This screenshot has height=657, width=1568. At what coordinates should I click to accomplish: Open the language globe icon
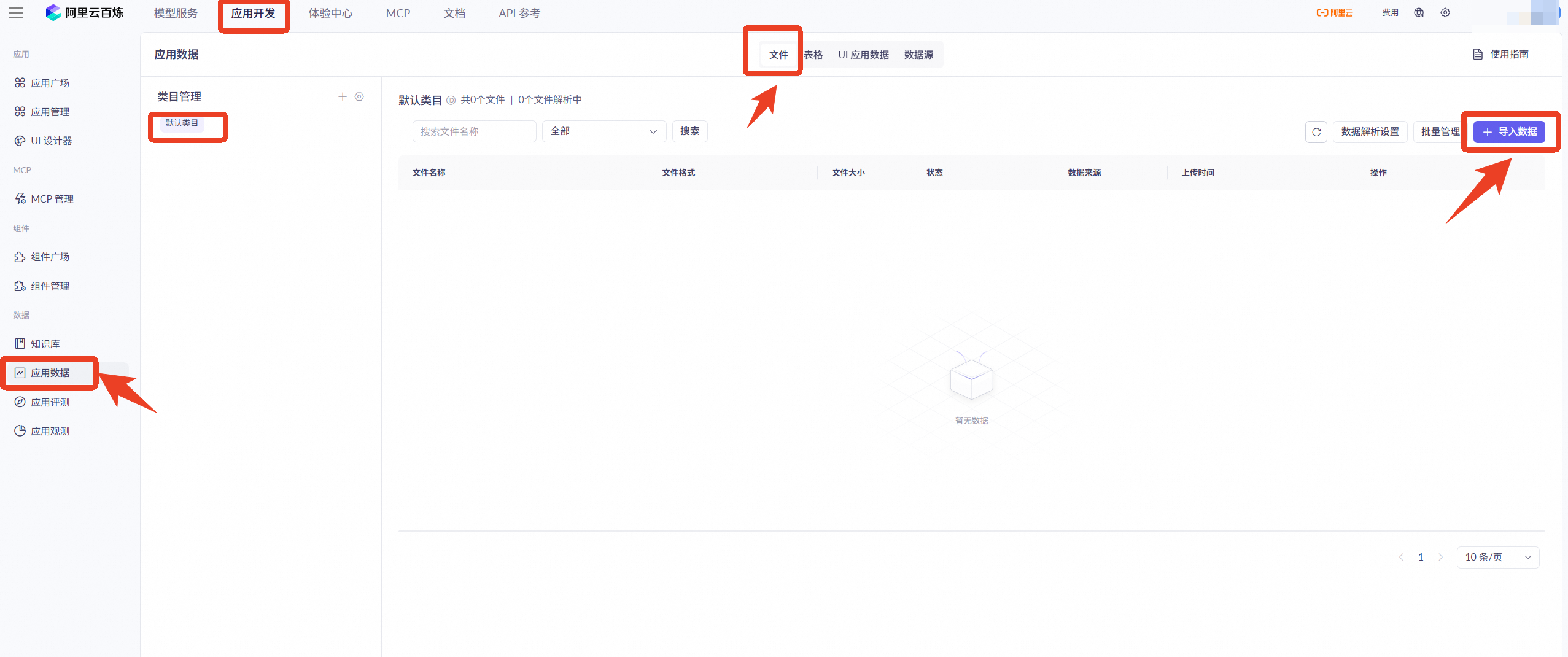[x=1419, y=13]
